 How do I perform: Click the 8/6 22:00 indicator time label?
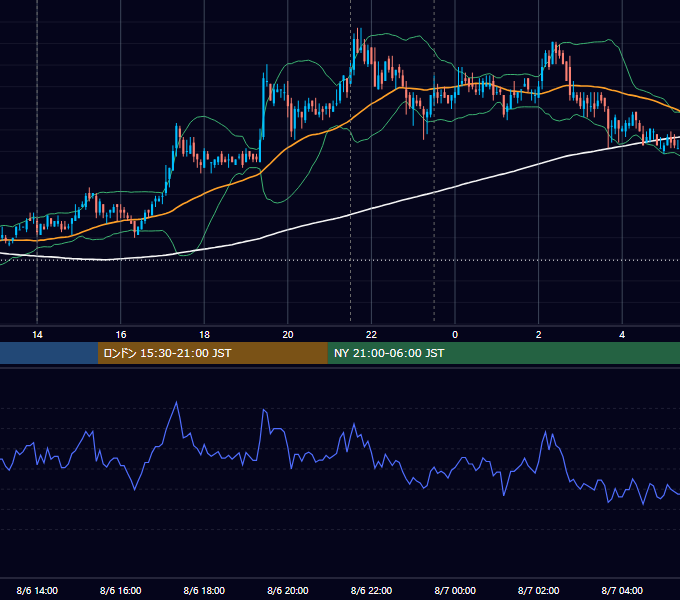371,590
